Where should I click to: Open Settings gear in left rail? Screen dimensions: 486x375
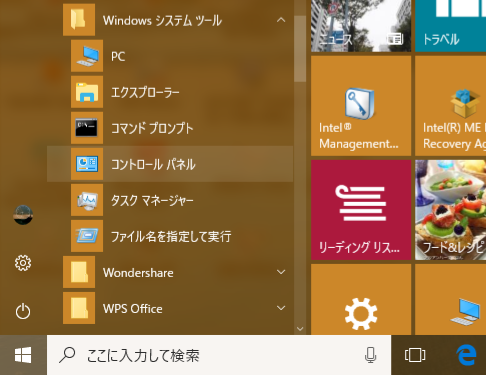(23, 263)
